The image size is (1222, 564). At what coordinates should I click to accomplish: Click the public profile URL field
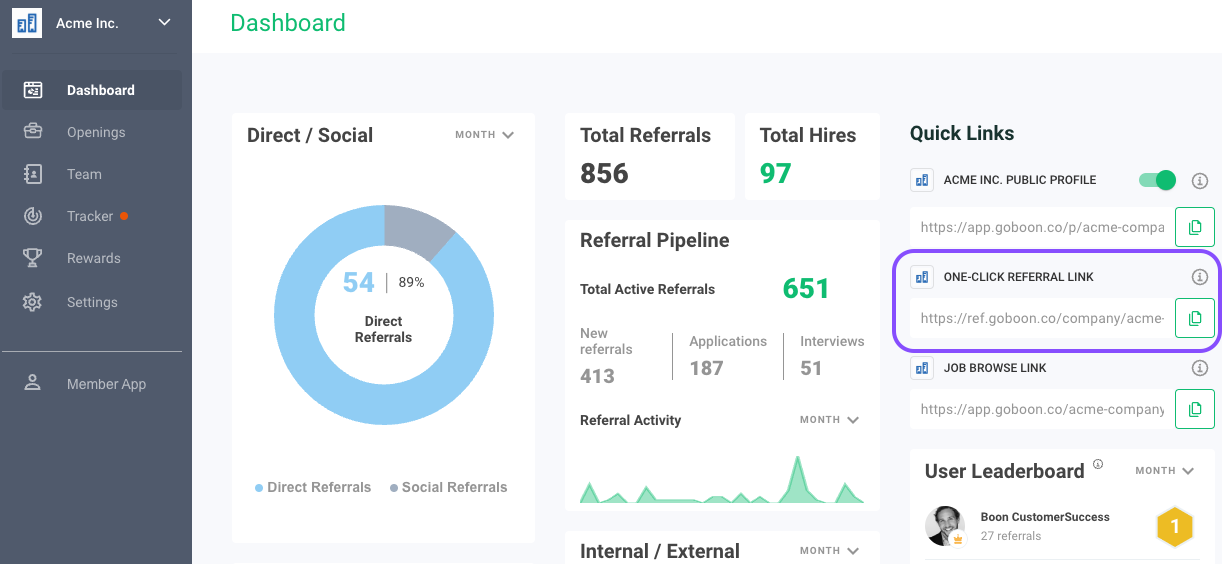tap(1041, 227)
